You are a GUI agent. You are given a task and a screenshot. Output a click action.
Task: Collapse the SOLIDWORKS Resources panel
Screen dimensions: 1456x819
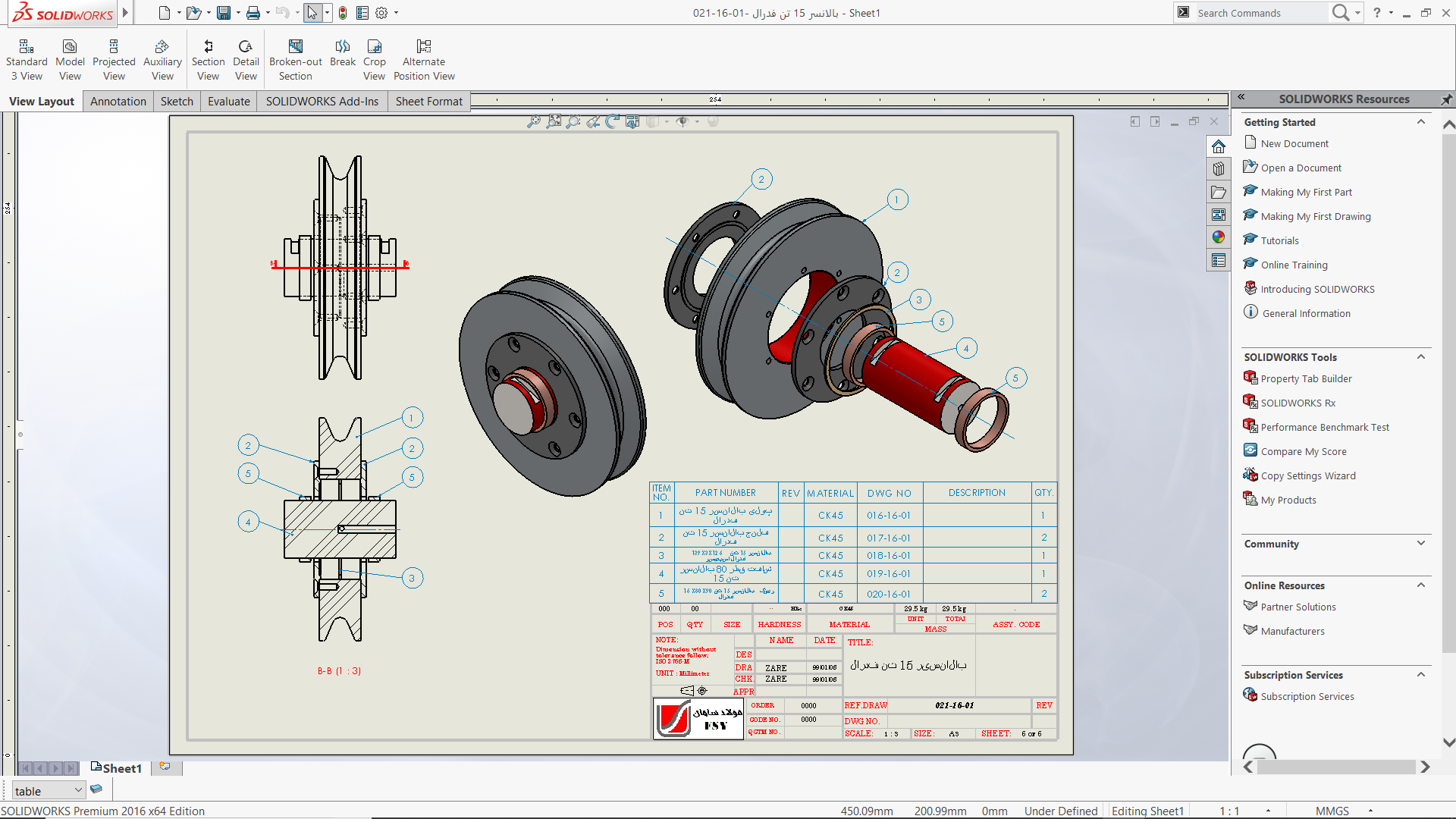(1241, 97)
